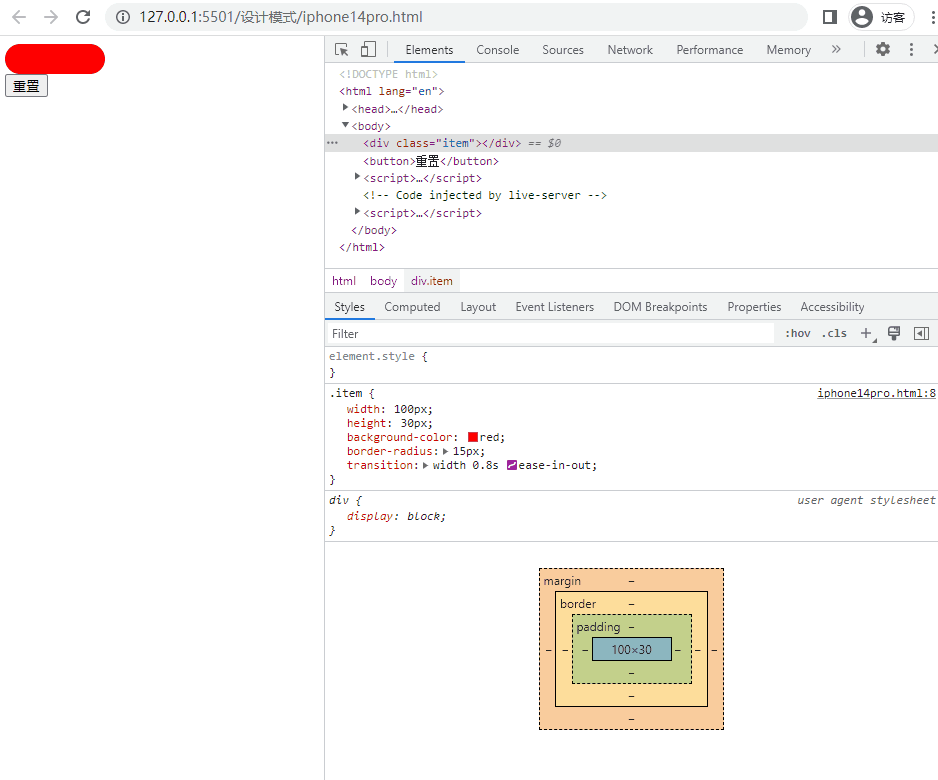Click html in the breadcrumb bar

pos(343,281)
